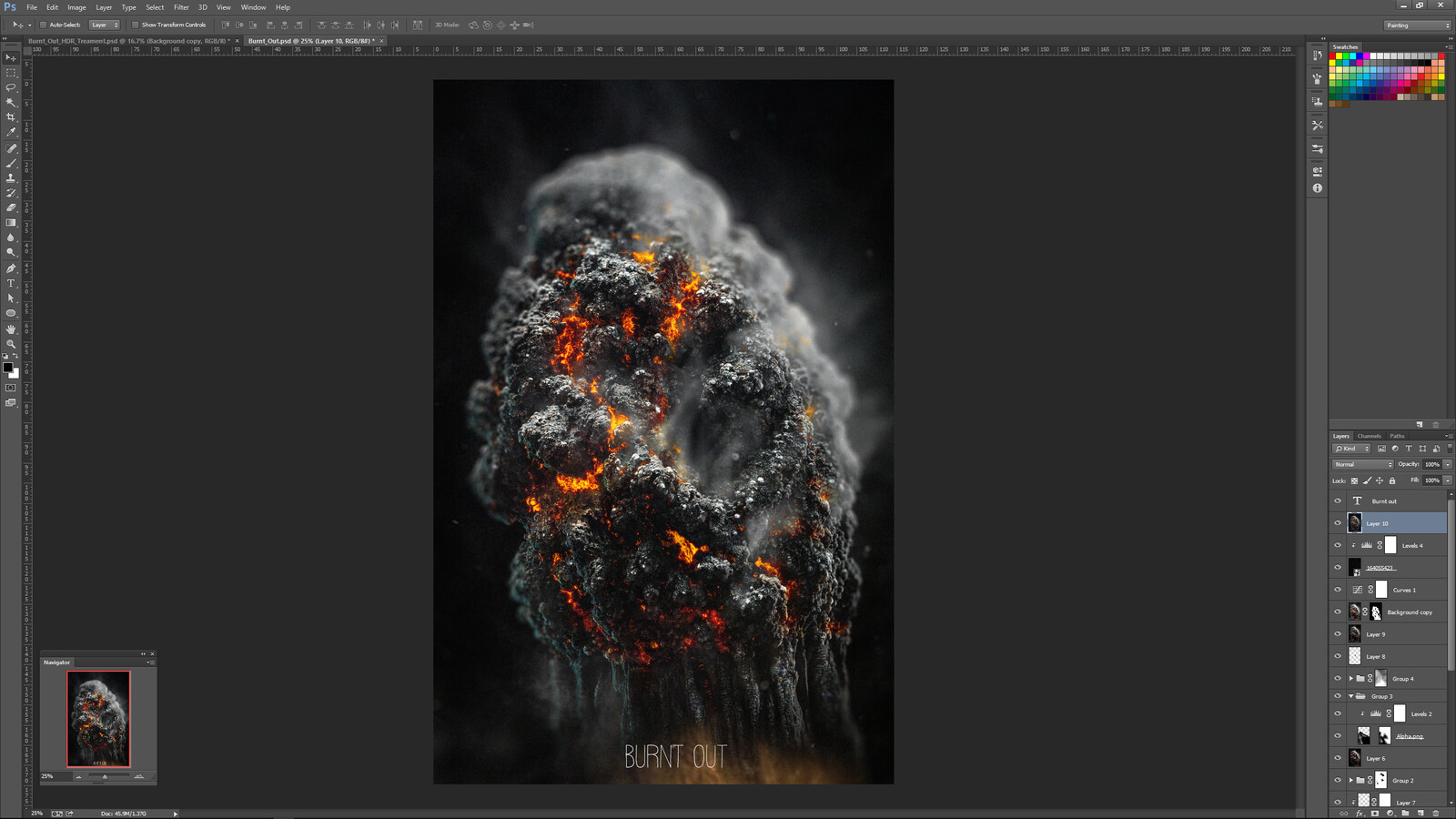Click the background color swatch in toolbox
The image size is (1456, 819).
pyautogui.click(x=15, y=374)
